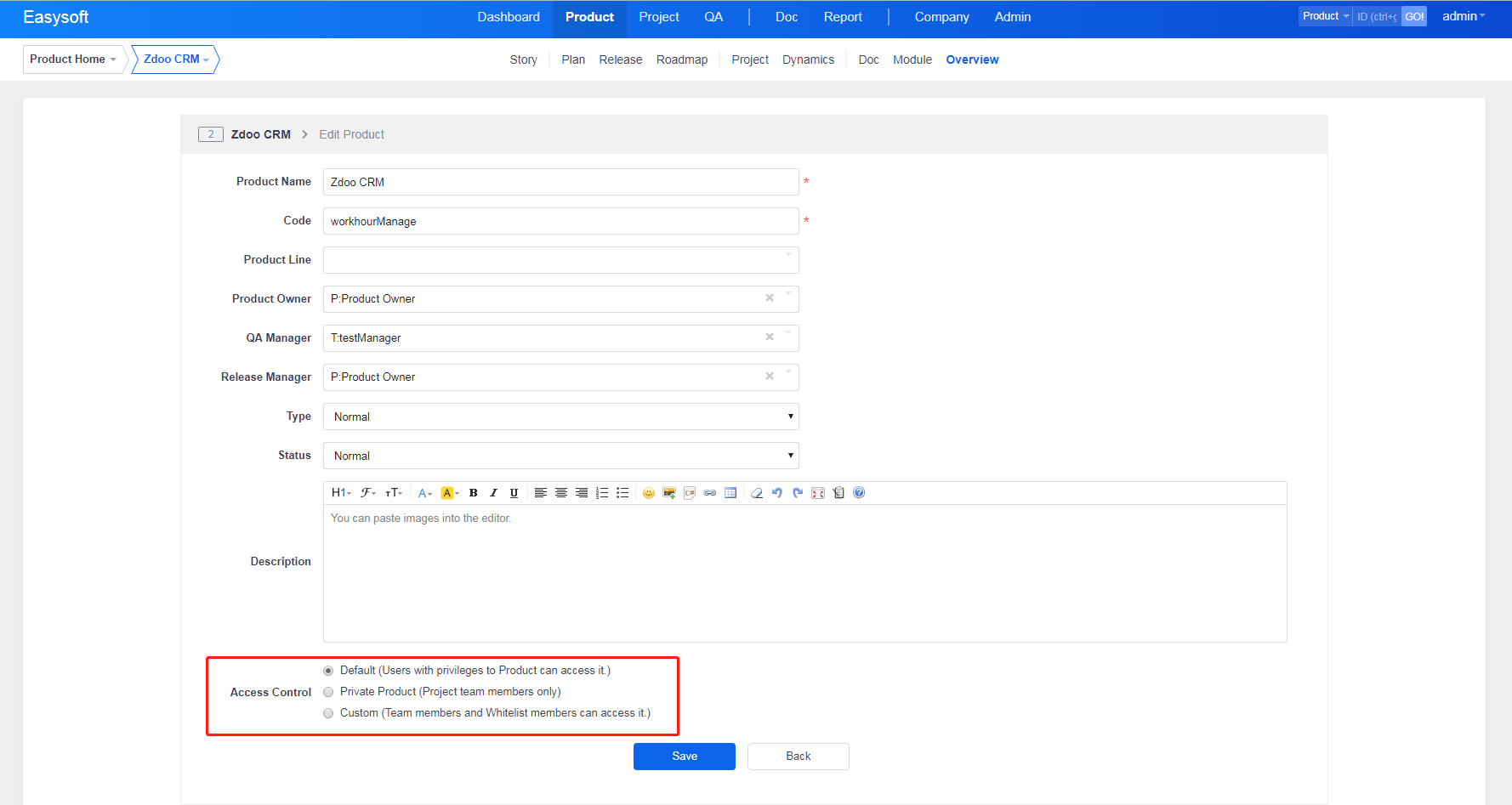Undo the last edit in the editor

click(x=777, y=493)
